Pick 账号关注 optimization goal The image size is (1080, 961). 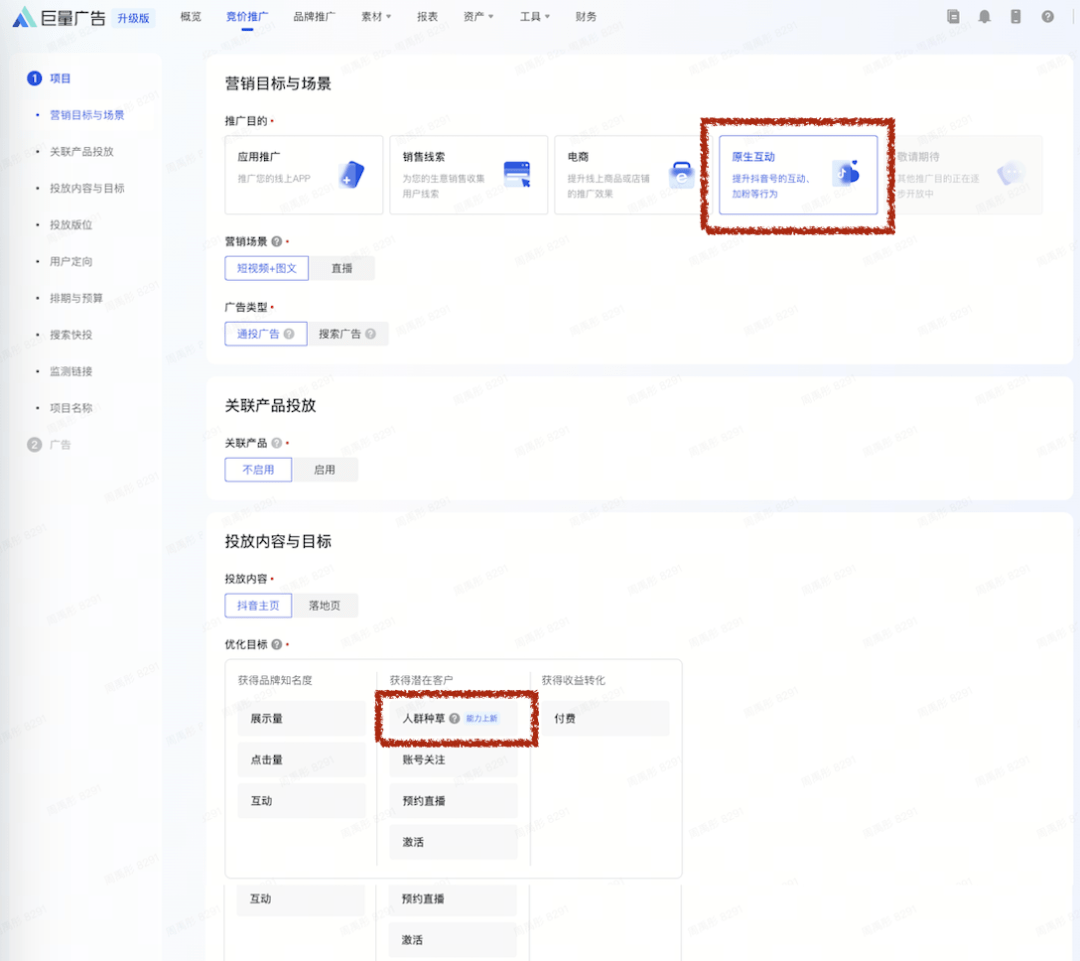(454, 760)
